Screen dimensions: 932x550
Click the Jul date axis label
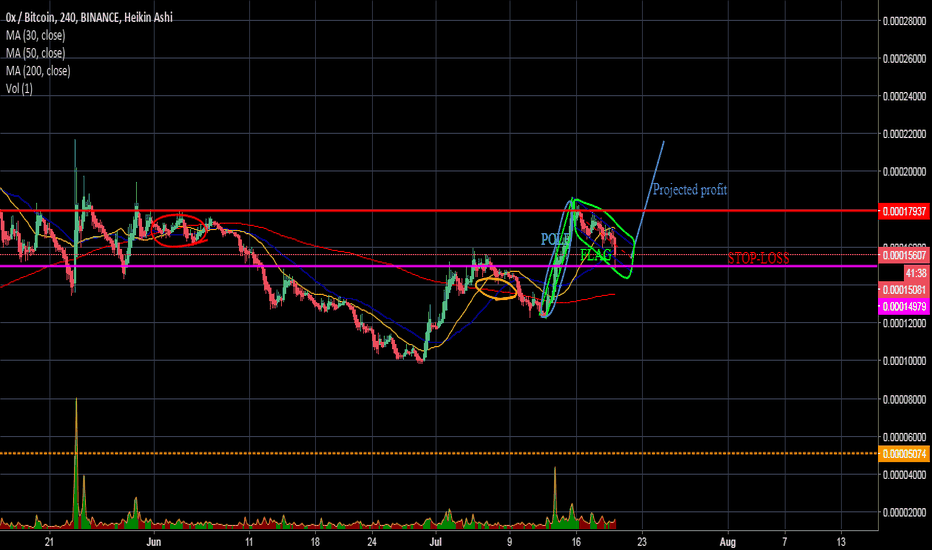(436, 542)
